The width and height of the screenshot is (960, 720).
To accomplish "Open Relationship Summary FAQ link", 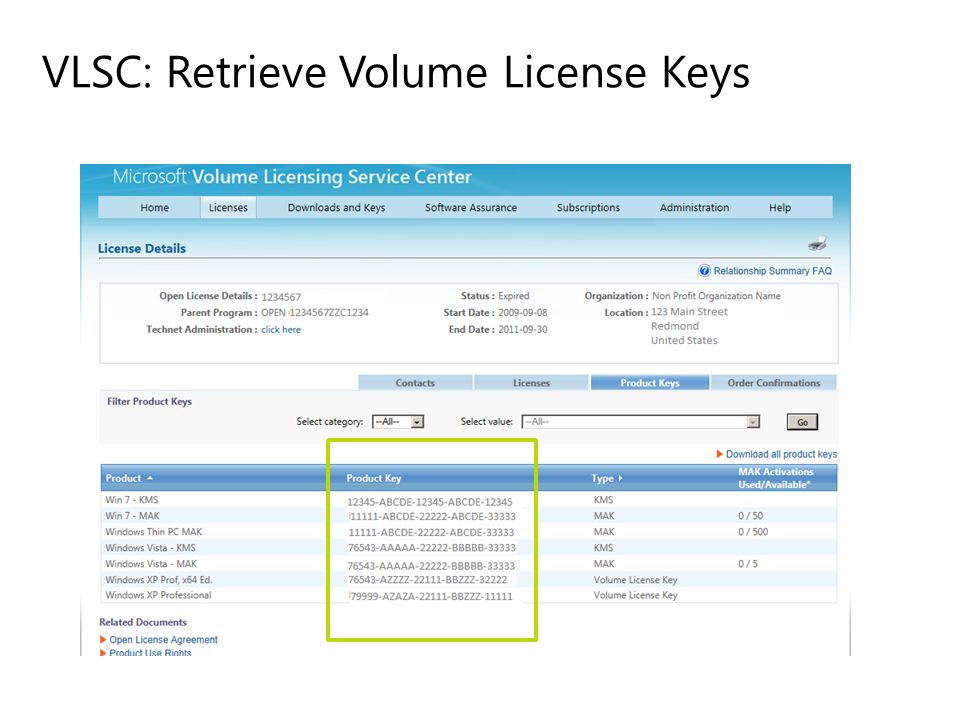I will (773, 271).
